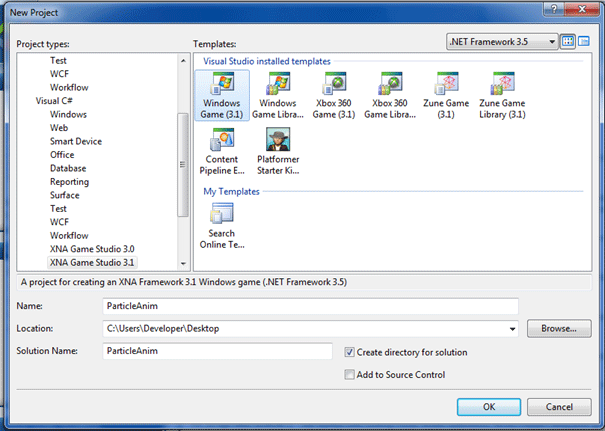This screenshot has height=431, width=605.
Task: Select Test item below Surface
Action: (58, 209)
